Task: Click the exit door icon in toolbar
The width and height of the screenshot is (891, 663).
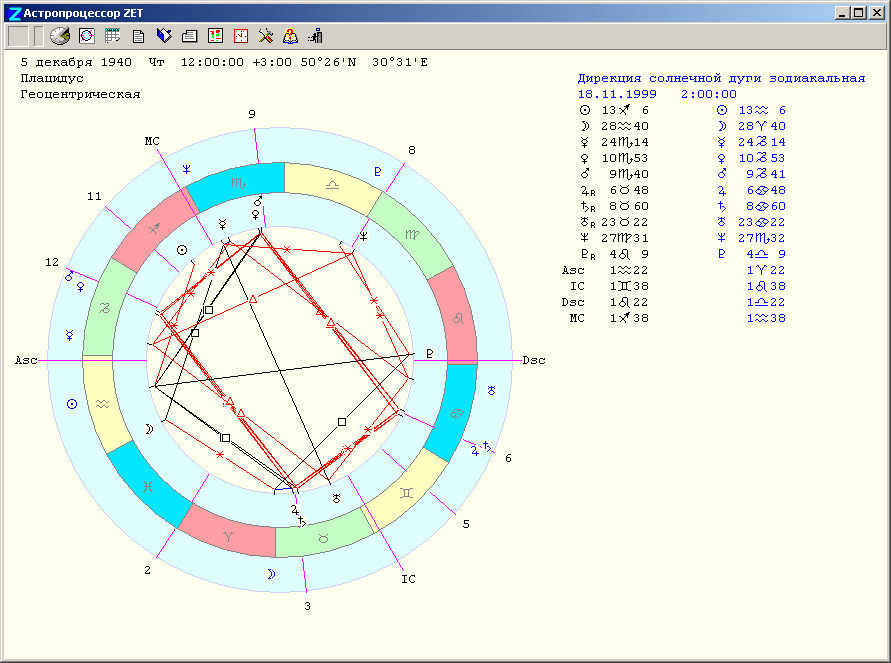Action: 316,36
